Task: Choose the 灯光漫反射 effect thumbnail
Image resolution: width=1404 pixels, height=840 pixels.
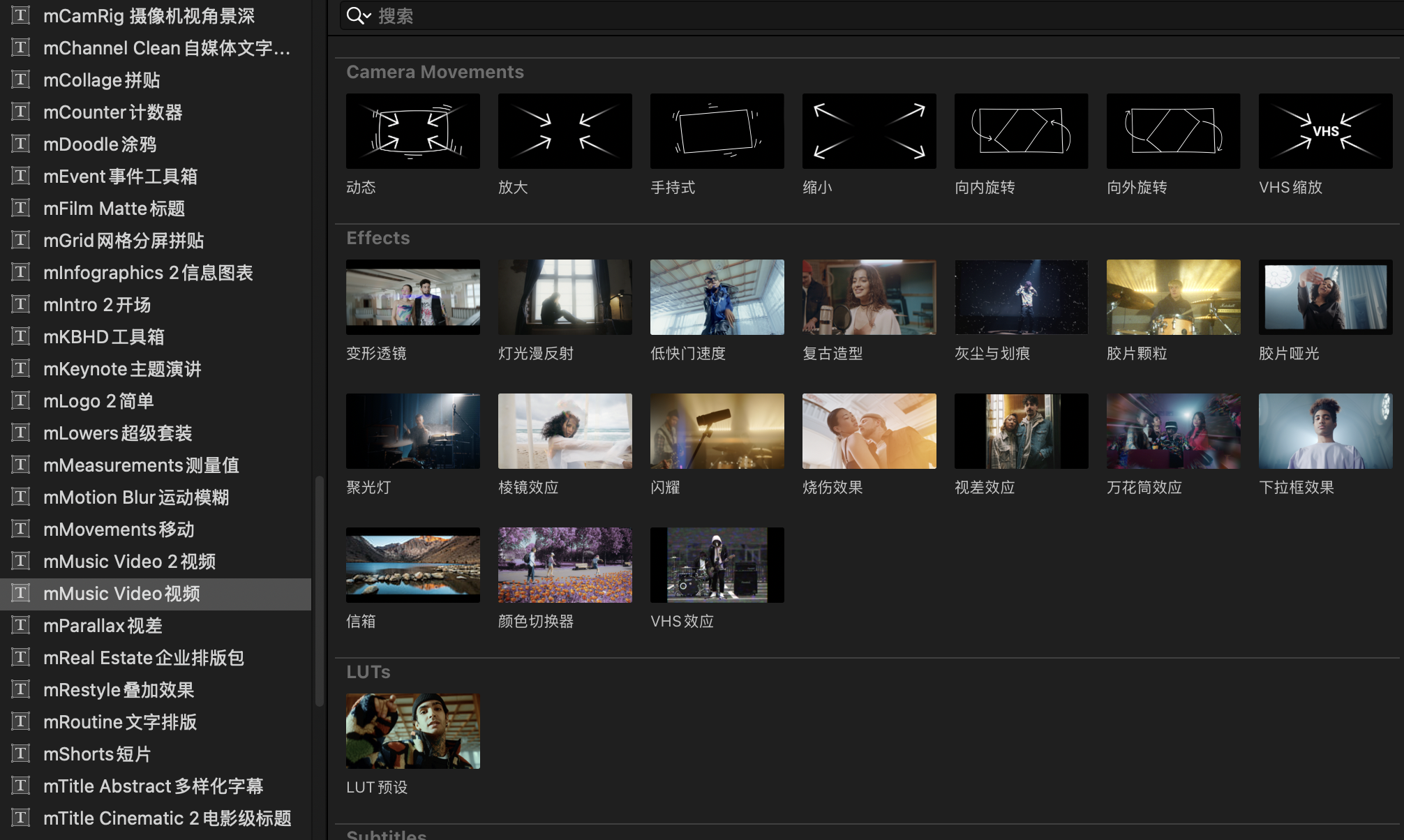Action: 565,297
